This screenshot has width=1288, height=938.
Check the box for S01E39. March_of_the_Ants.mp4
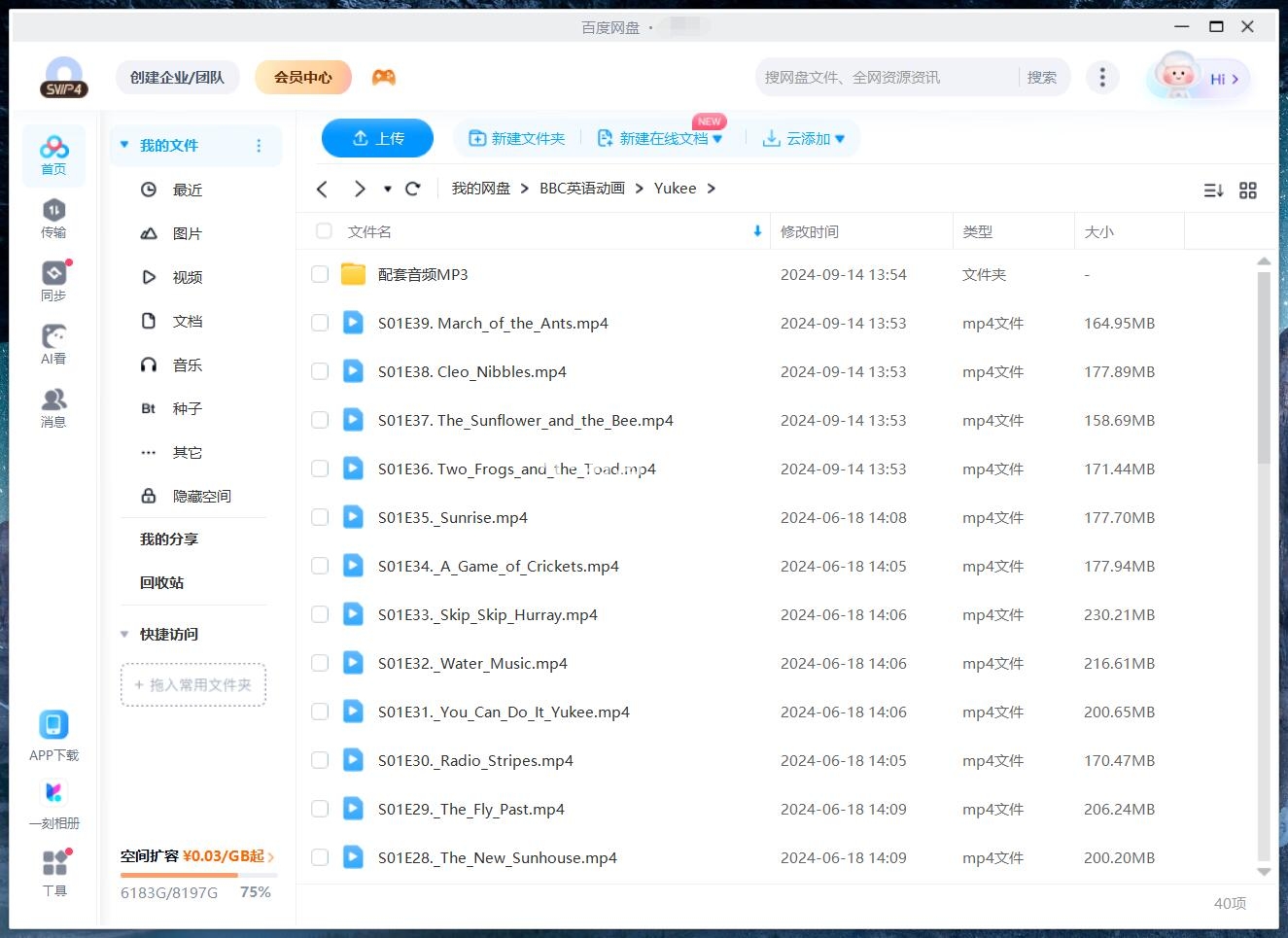[320, 323]
